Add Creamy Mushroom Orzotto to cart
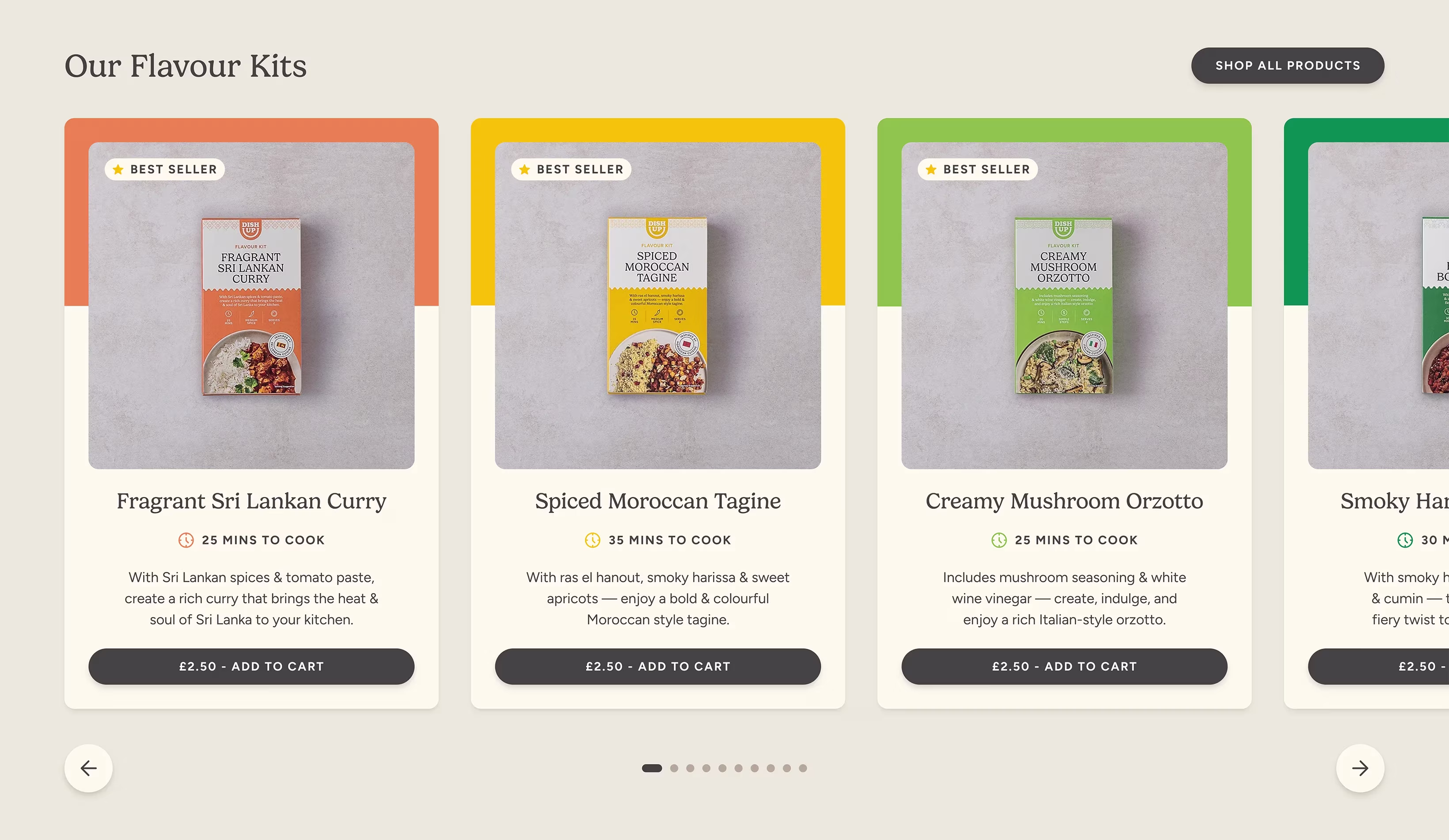The image size is (1449, 840). pyautogui.click(x=1064, y=666)
